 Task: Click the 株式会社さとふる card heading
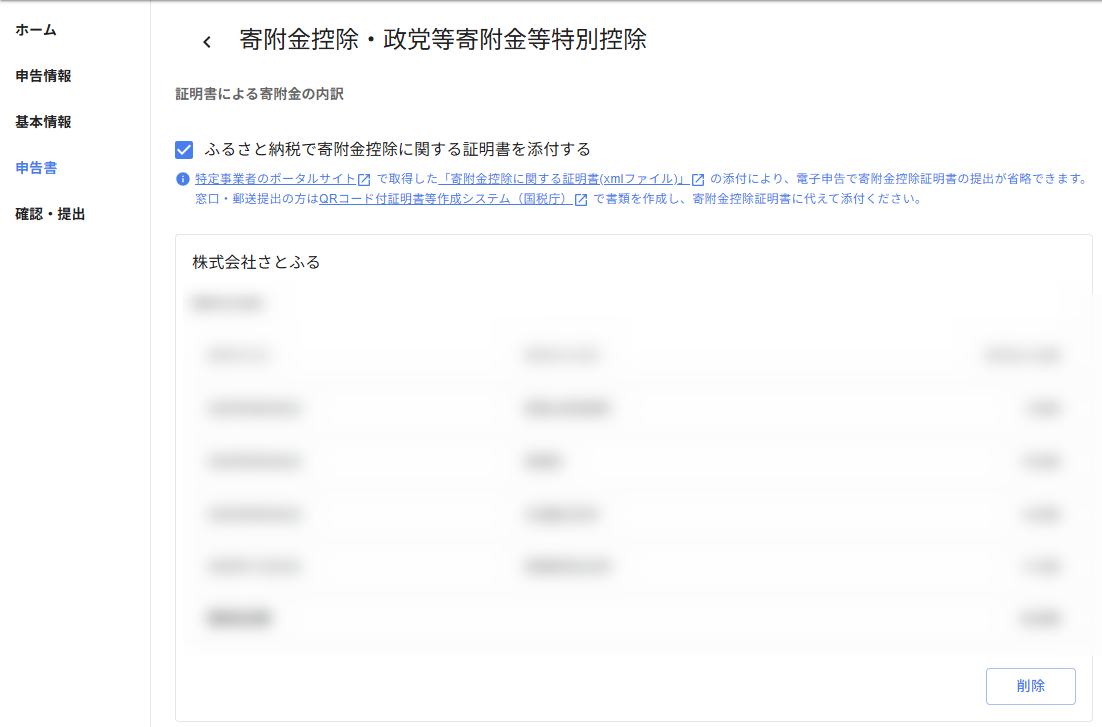pos(256,263)
